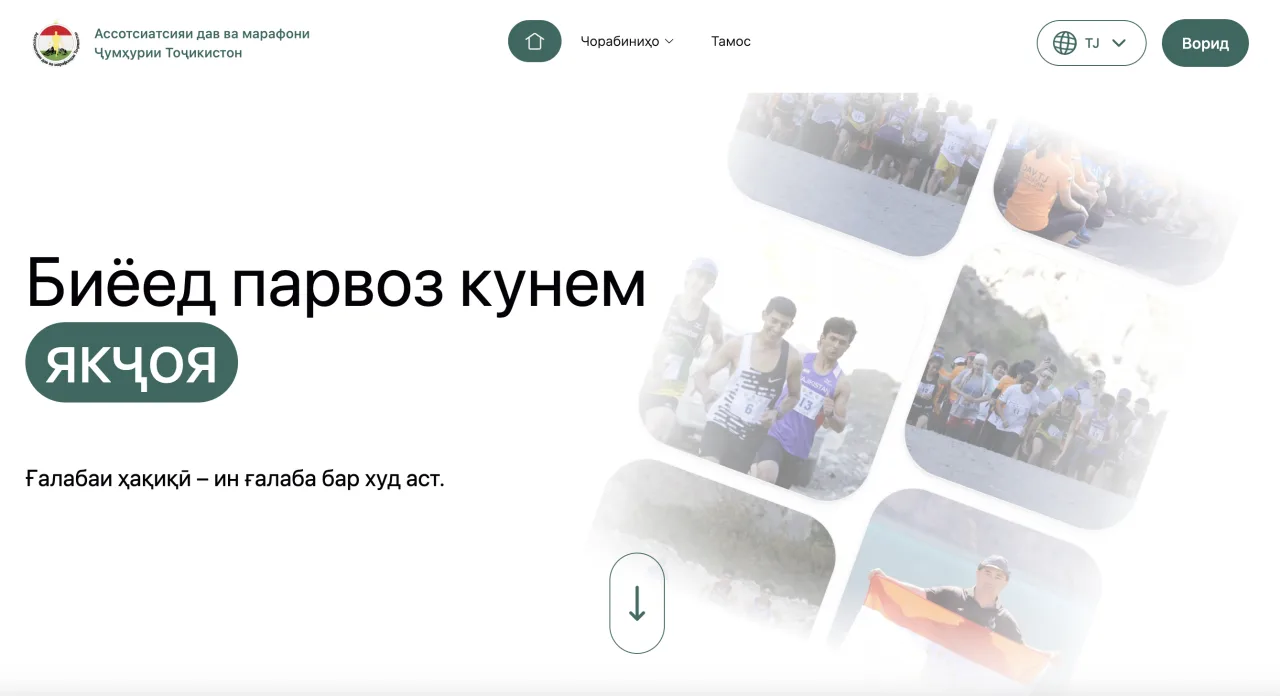This screenshot has width=1280, height=696.
Task: Click the globe language icon
Action: (1065, 43)
